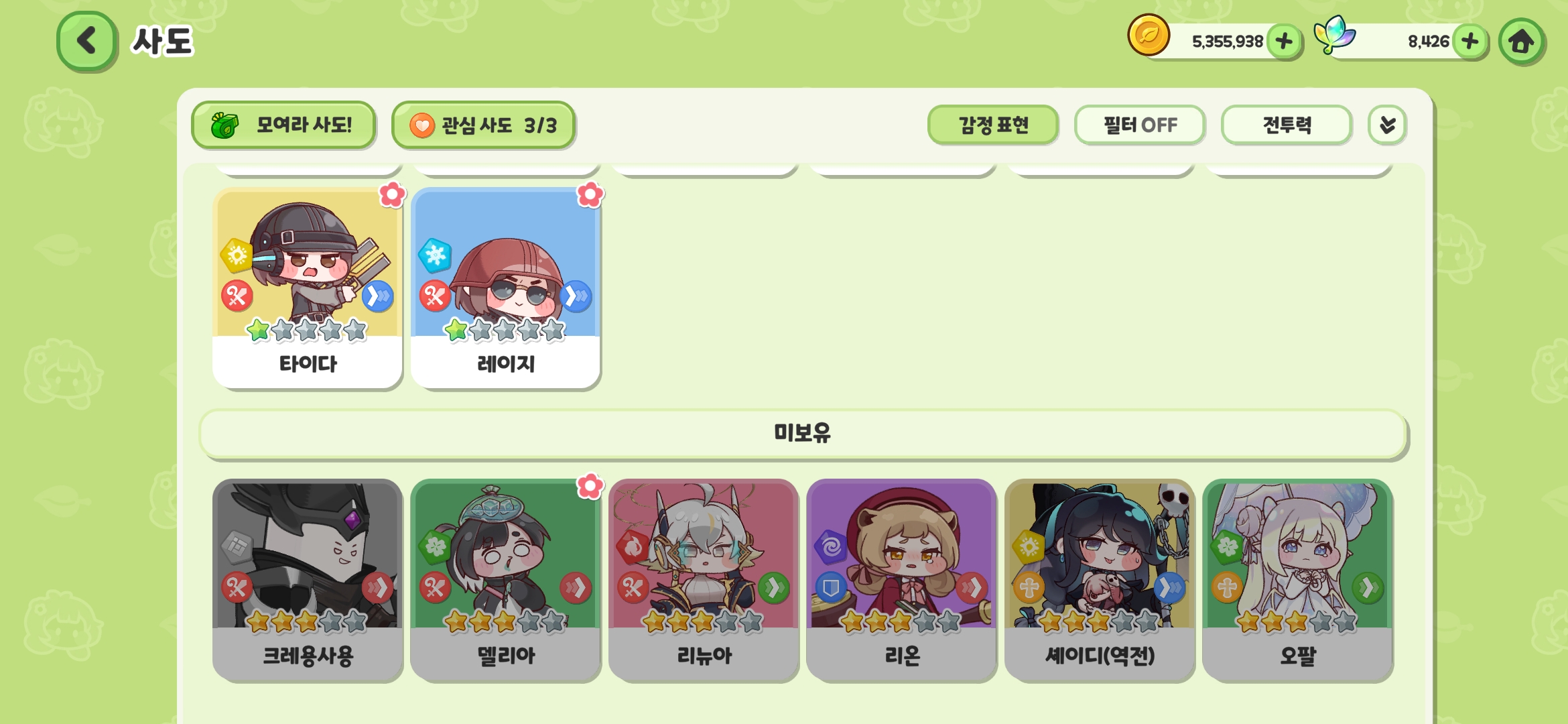Toggle the flower favorite marker on 타이다
1568x724 pixels.
pyautogui.click(x=393, y=194)
